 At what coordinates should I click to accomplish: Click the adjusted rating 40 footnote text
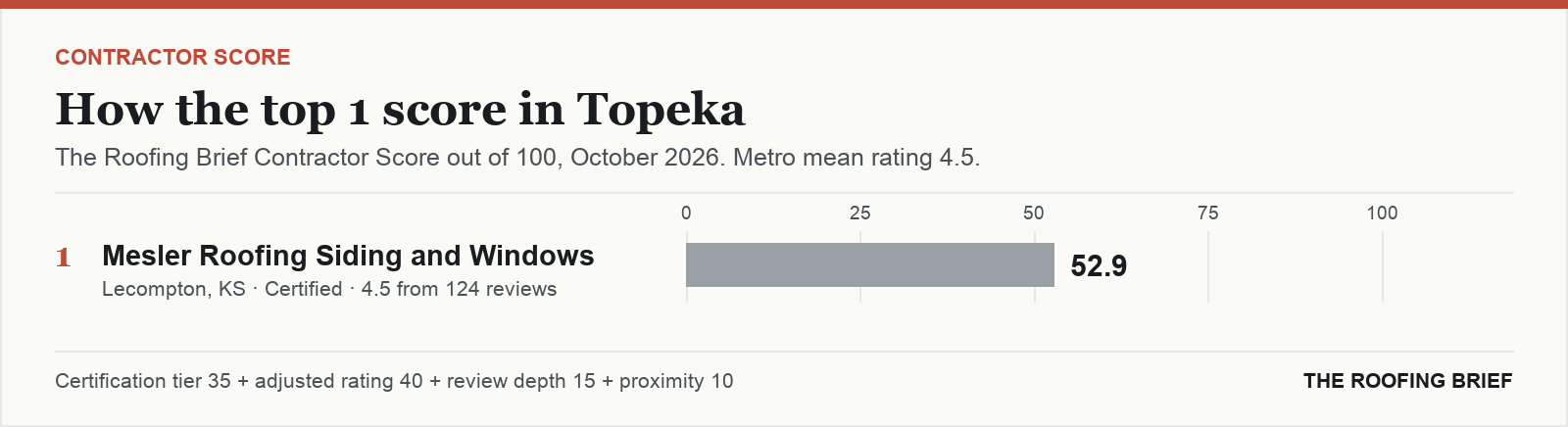click(x=339, y=381)
